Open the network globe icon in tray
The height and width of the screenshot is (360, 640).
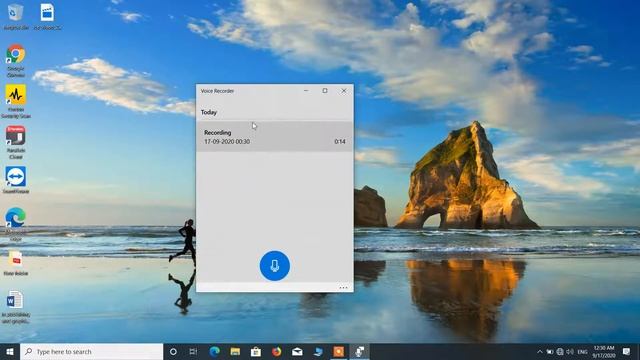click(560, 351)
